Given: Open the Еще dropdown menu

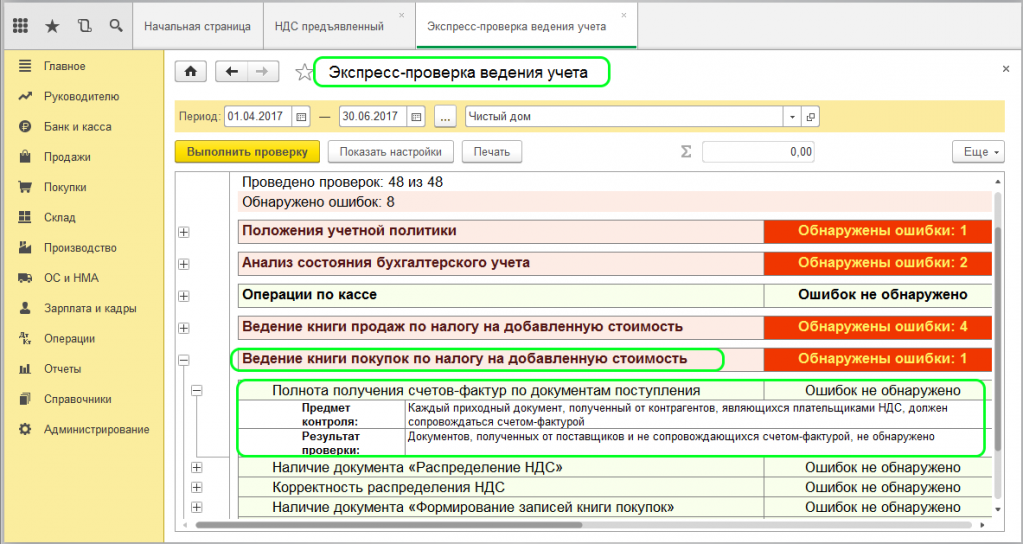Looking at the screenshot, I should point(976,152).
